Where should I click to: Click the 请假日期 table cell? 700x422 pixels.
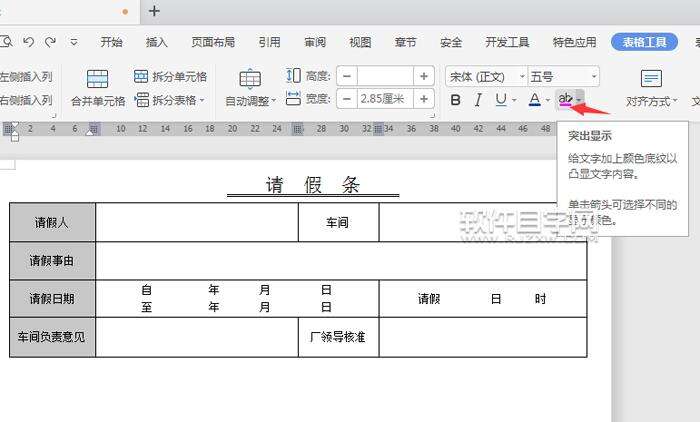52,299
